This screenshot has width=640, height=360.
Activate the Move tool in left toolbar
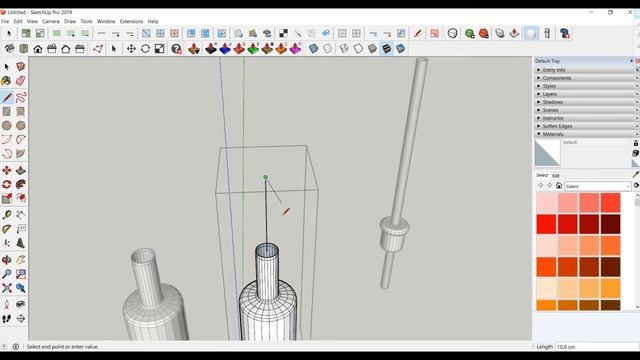click(x=7, y=170)
